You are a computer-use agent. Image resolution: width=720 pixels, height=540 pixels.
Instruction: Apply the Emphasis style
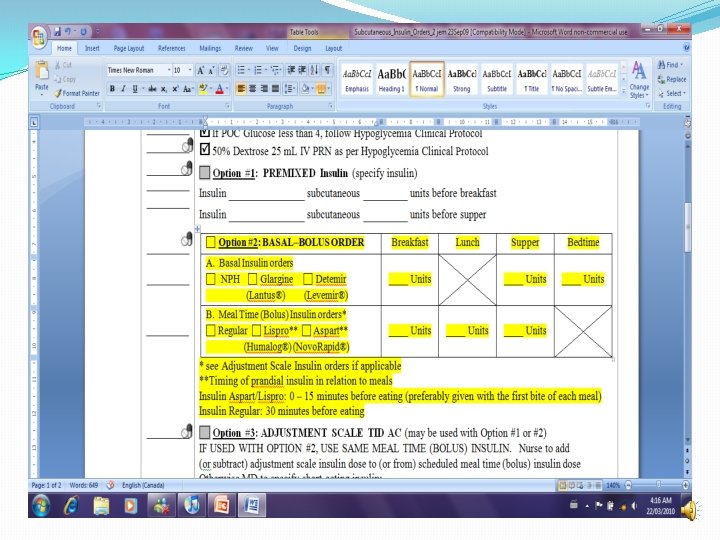[x=357, y=79]
